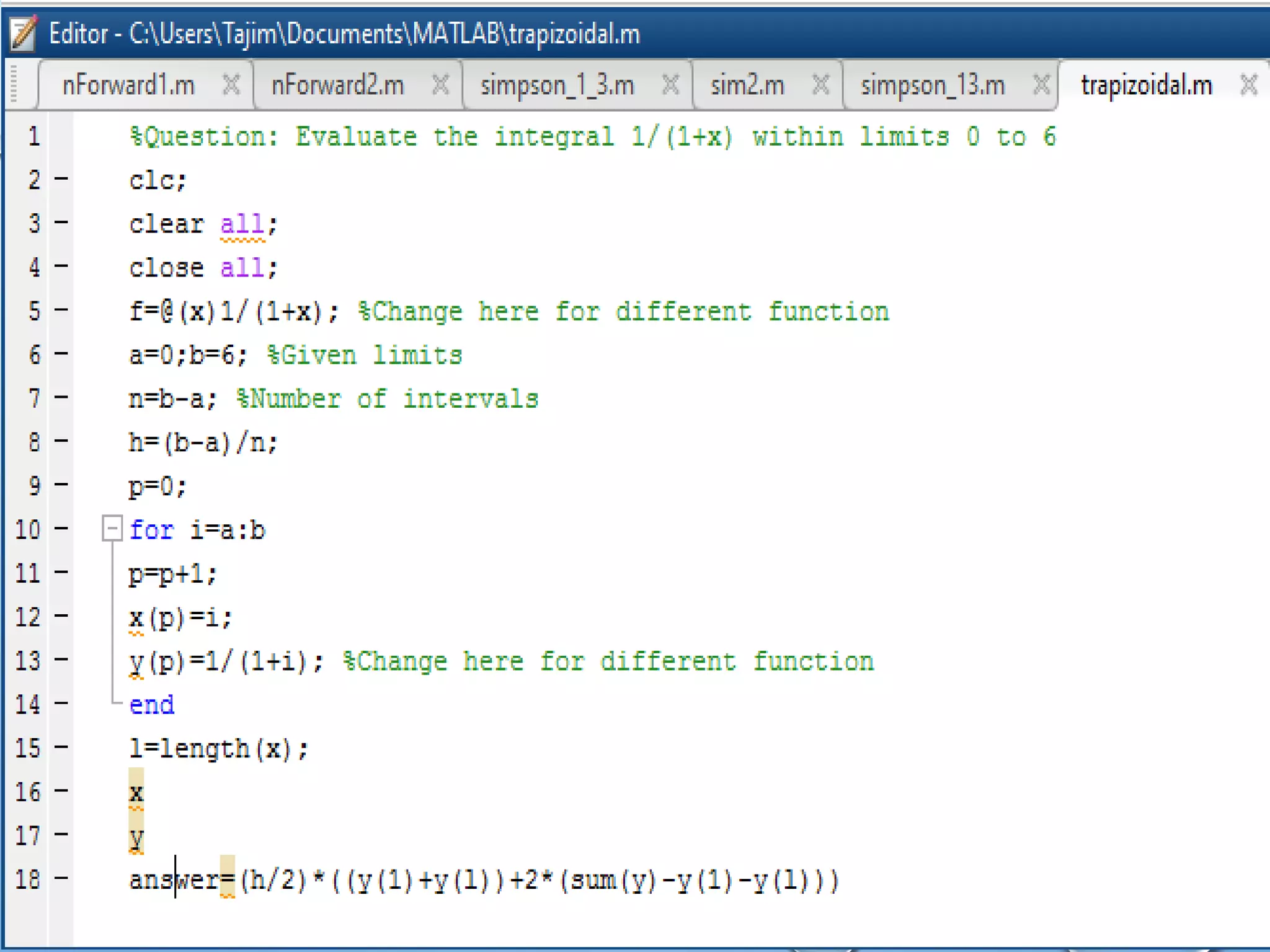Click line number 9 in gutter

34,485
